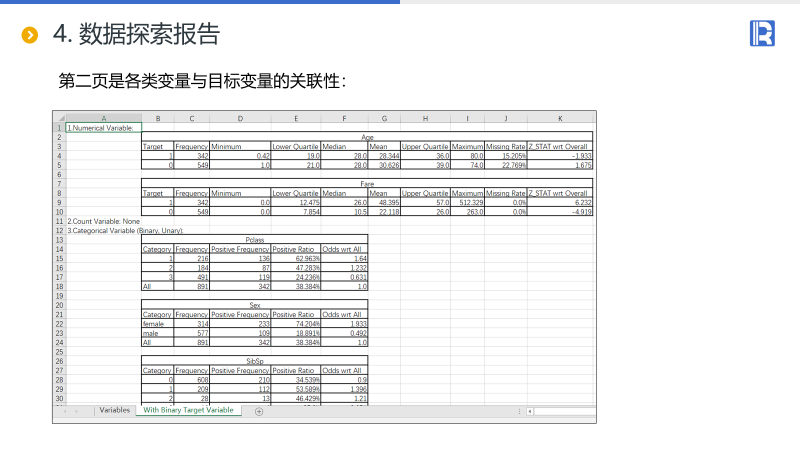Click the next sheet navigation arrow
Viewport: 800px width, 450px height.
pos(77,411)
